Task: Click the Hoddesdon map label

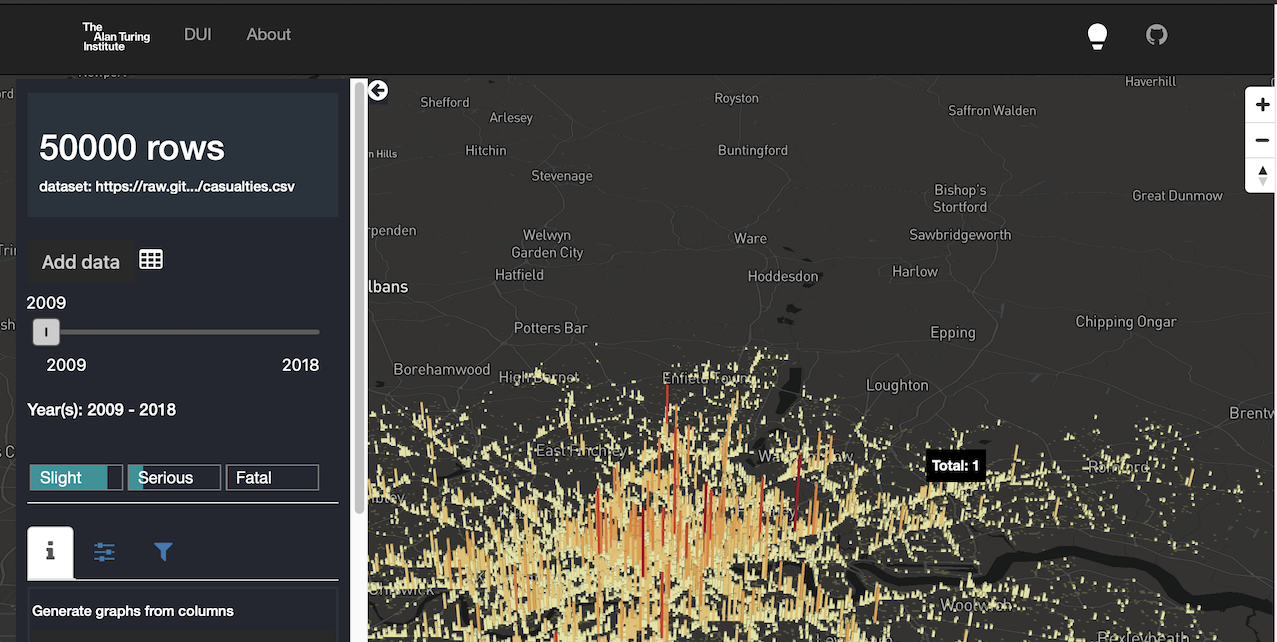Action: pos(783,276)
